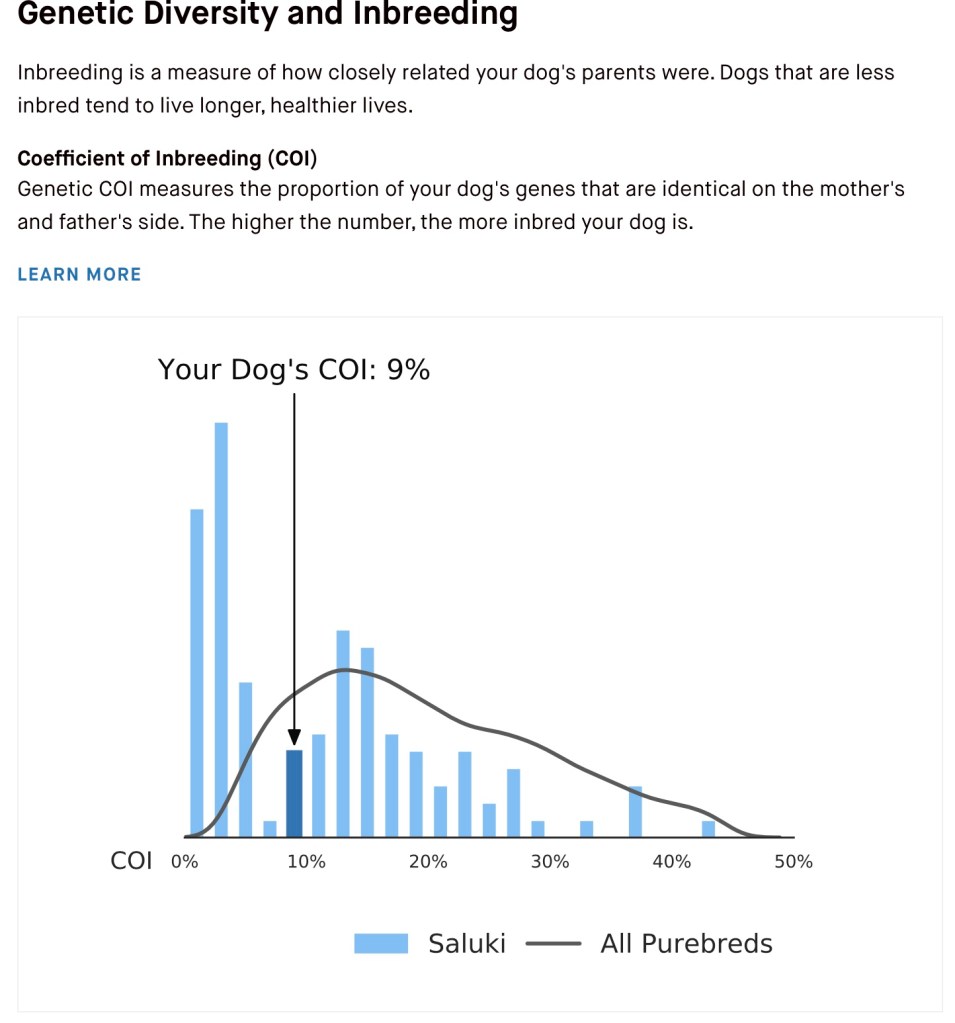This screenshot has height=1023, width=955.
Task: Click the "Genetic Diversity and Inbreeding" heading
Action: coord(268,14)
